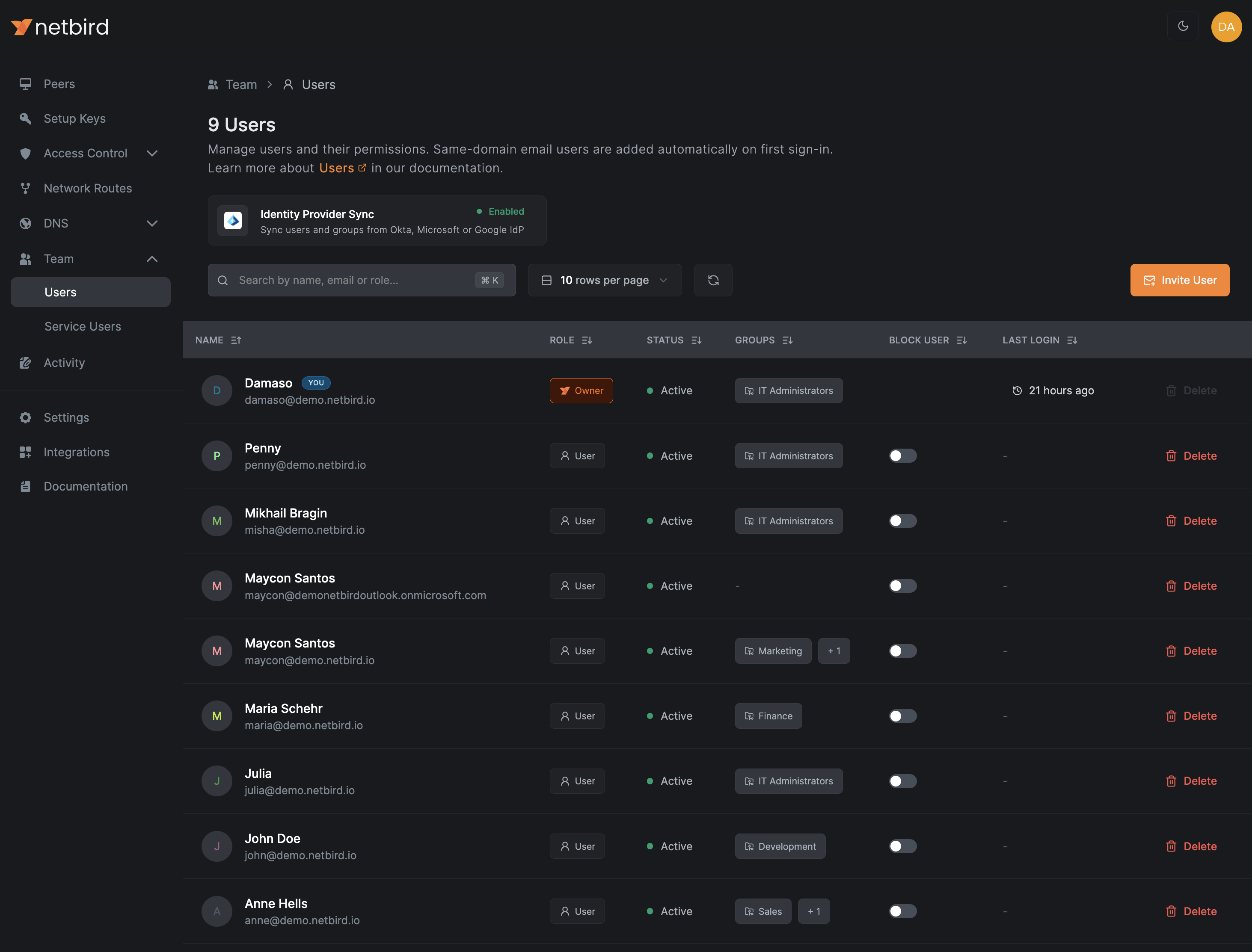The height and width of the screenshot is (952, 1252).
Task: Click the netbird logo
Action: point(59,27)
